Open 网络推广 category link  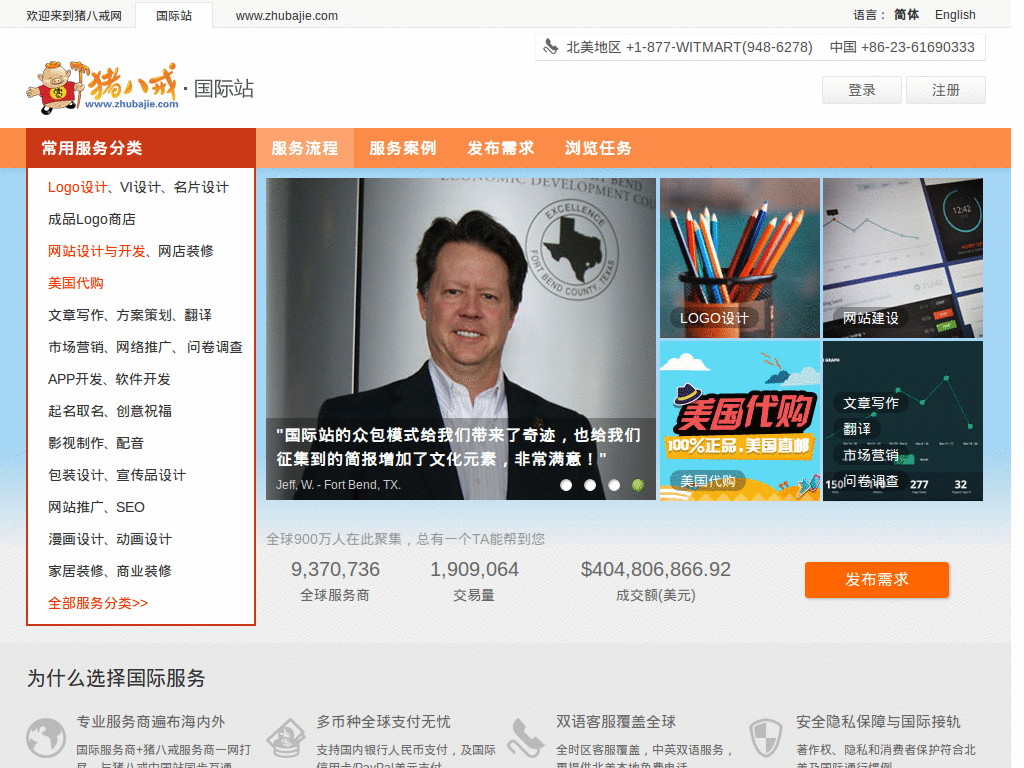(x=144, y=347)
